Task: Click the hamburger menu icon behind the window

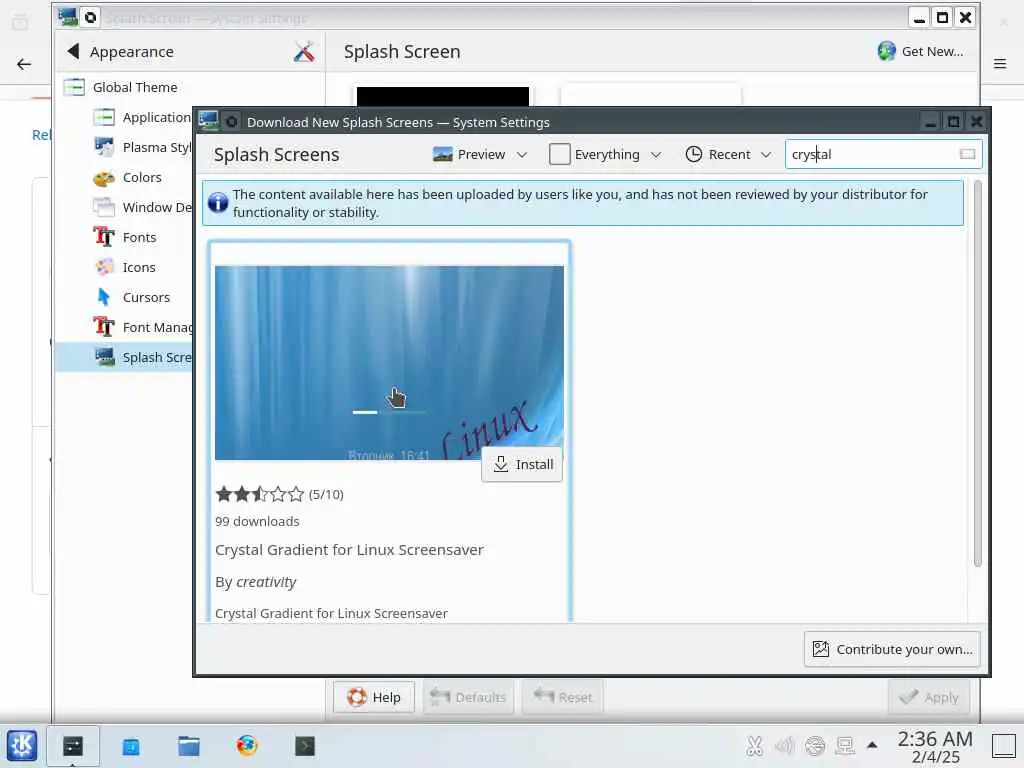Action: click(x=1000, y=63)
